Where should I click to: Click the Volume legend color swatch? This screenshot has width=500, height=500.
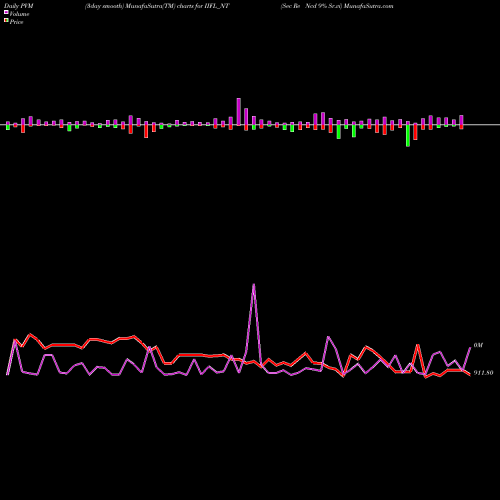point(6,12)
